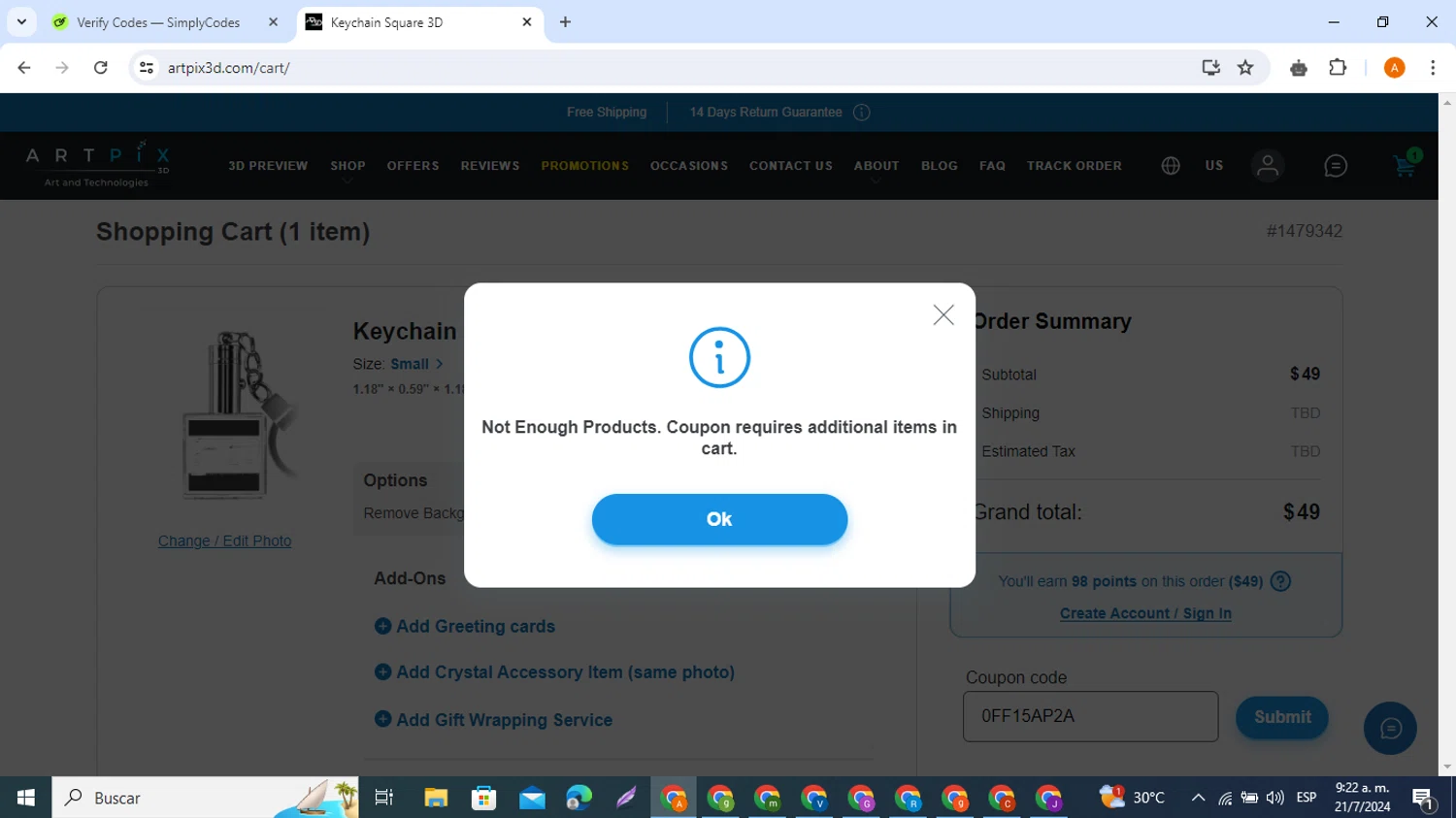Screen dimensions: 1456x818
Task: Open a new browser tab
Action: tap(565, 22)
